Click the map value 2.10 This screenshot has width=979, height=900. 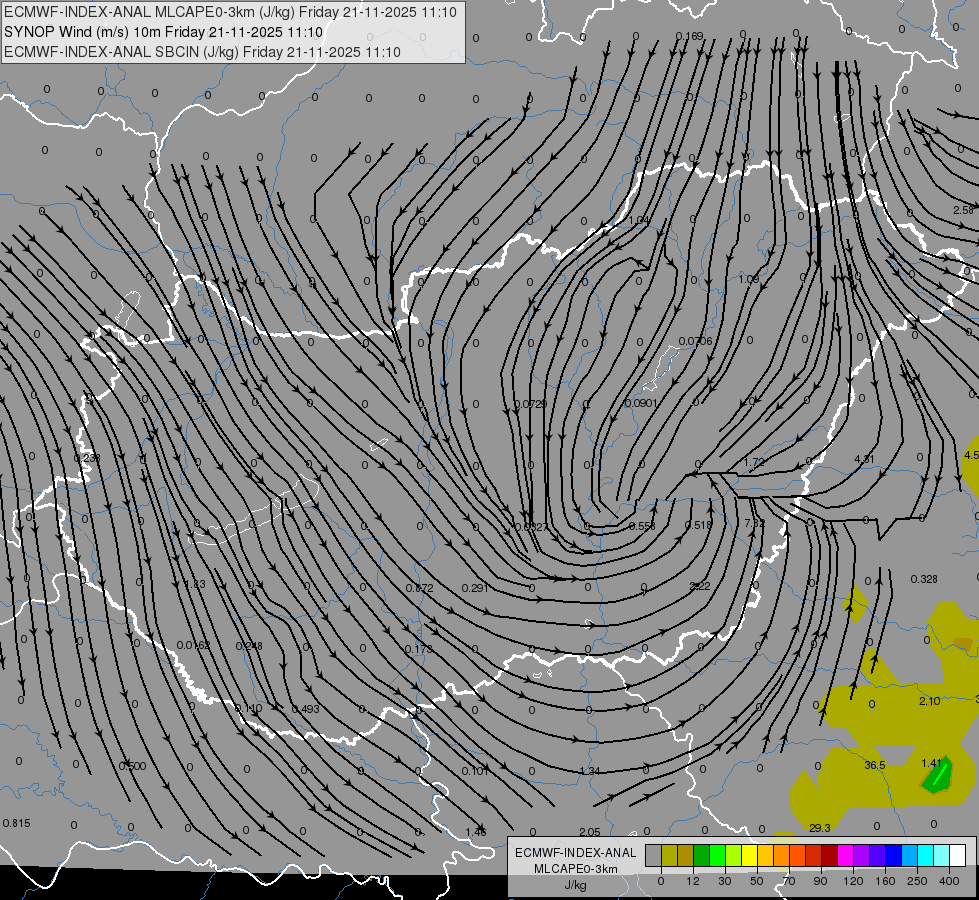point(930,701)
